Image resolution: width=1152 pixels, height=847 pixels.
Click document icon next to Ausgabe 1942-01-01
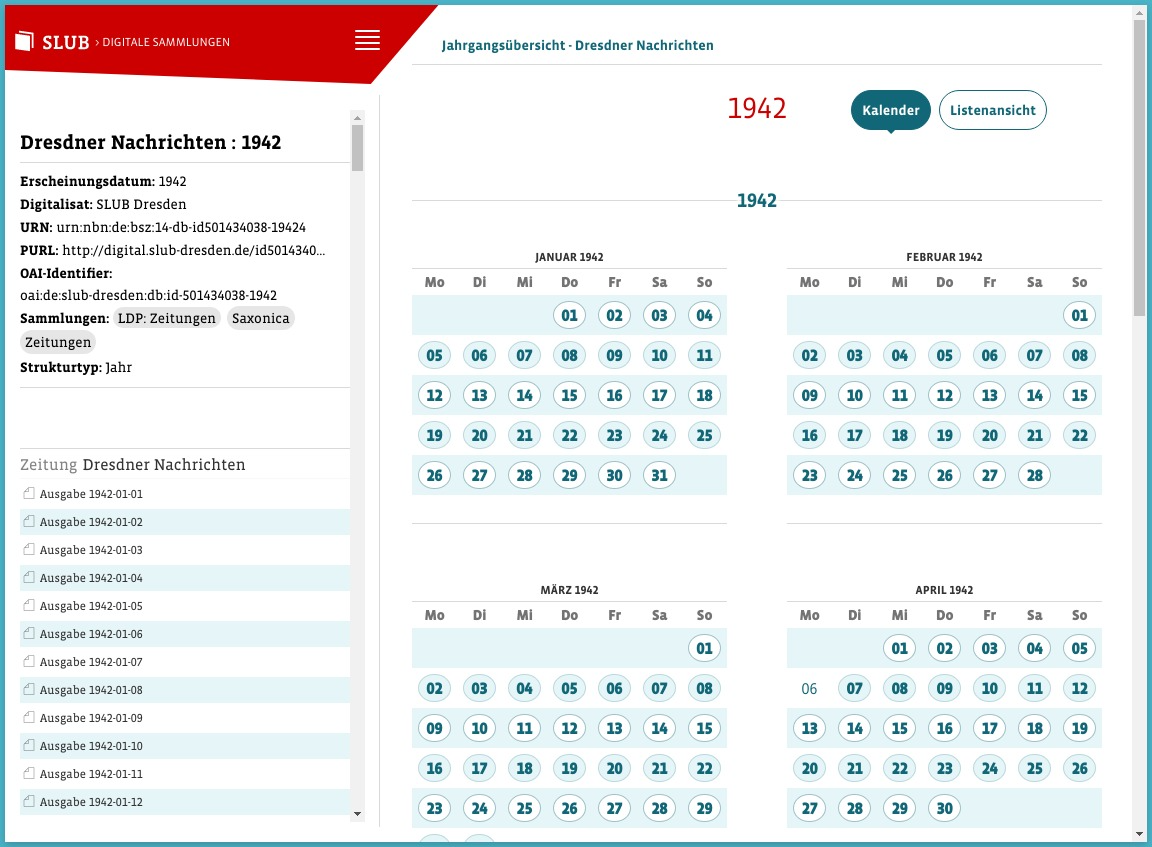tap(29, 493)
